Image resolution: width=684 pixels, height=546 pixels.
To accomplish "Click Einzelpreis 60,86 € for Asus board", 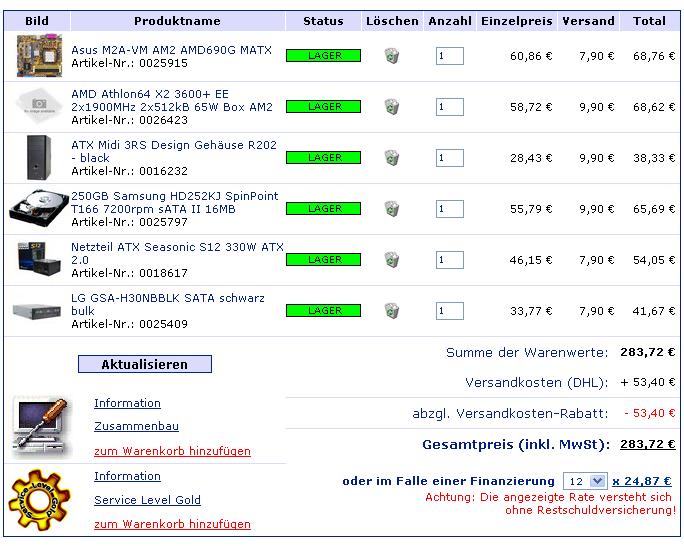I will pyautogui.click(x=531, y=56).
